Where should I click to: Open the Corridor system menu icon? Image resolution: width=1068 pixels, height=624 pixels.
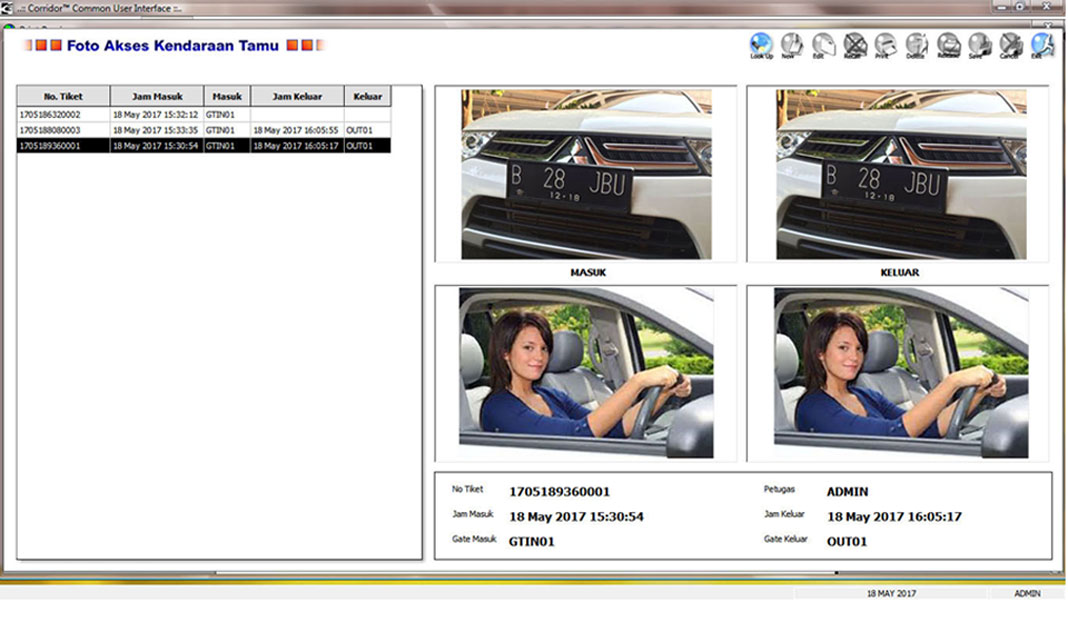click(x=8, y=6)
